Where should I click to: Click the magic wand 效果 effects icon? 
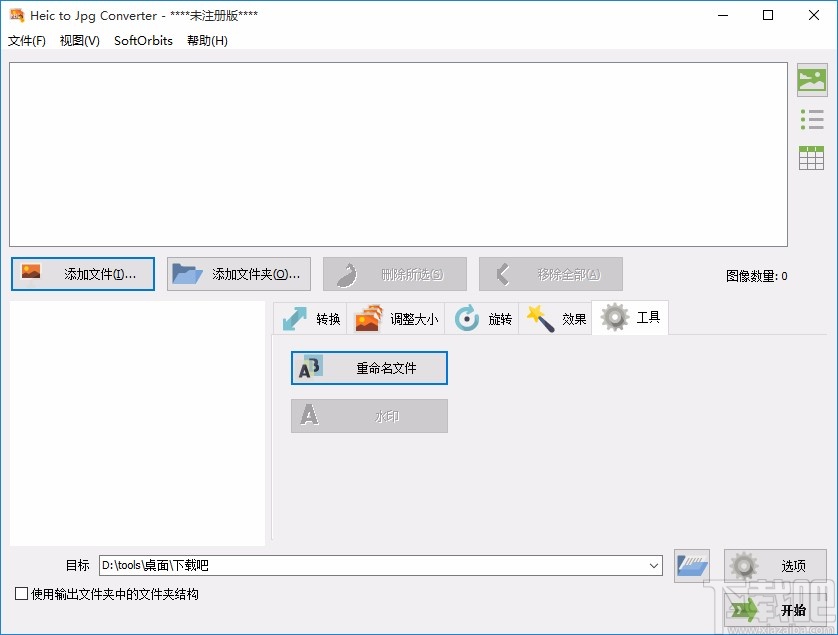(539, 318)
